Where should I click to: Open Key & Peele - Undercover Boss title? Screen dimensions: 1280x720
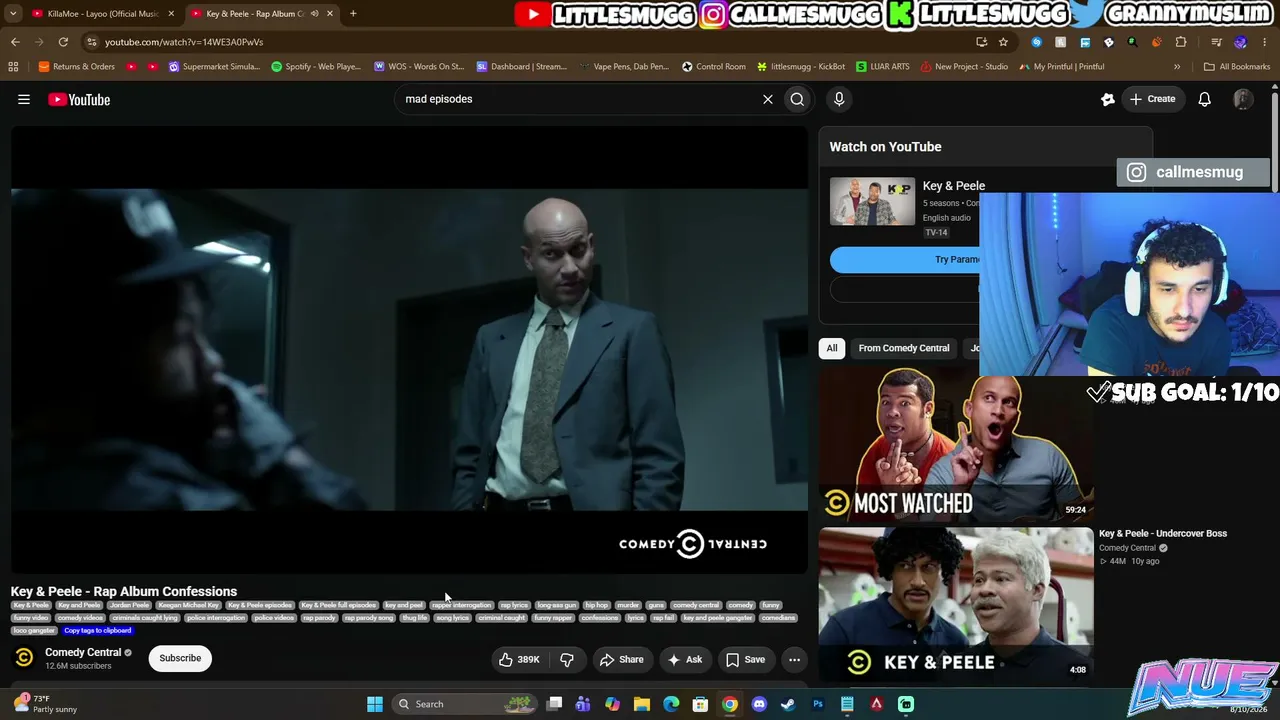pyautogui.click(x=1163, y=534)
